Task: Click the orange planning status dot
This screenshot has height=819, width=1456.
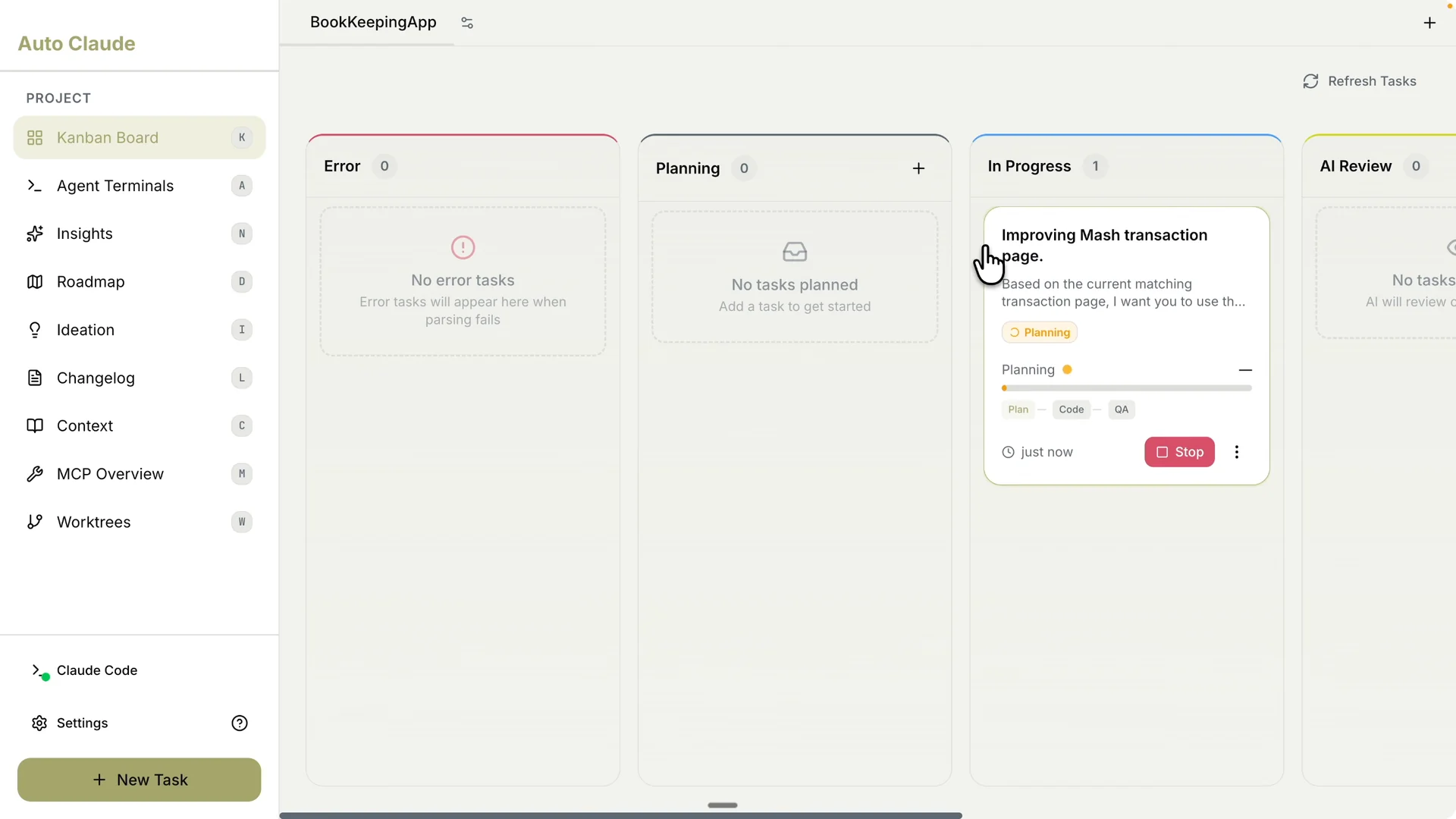Action: click(x=1067, y=370)
